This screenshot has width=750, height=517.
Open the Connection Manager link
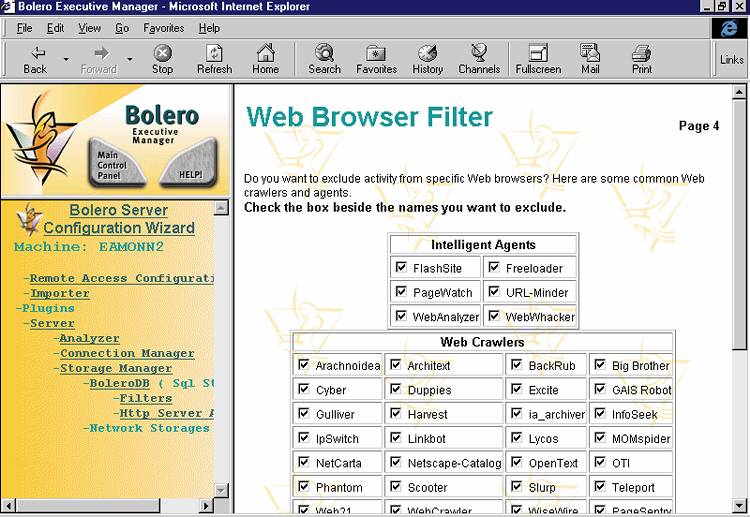click(127, 353)
